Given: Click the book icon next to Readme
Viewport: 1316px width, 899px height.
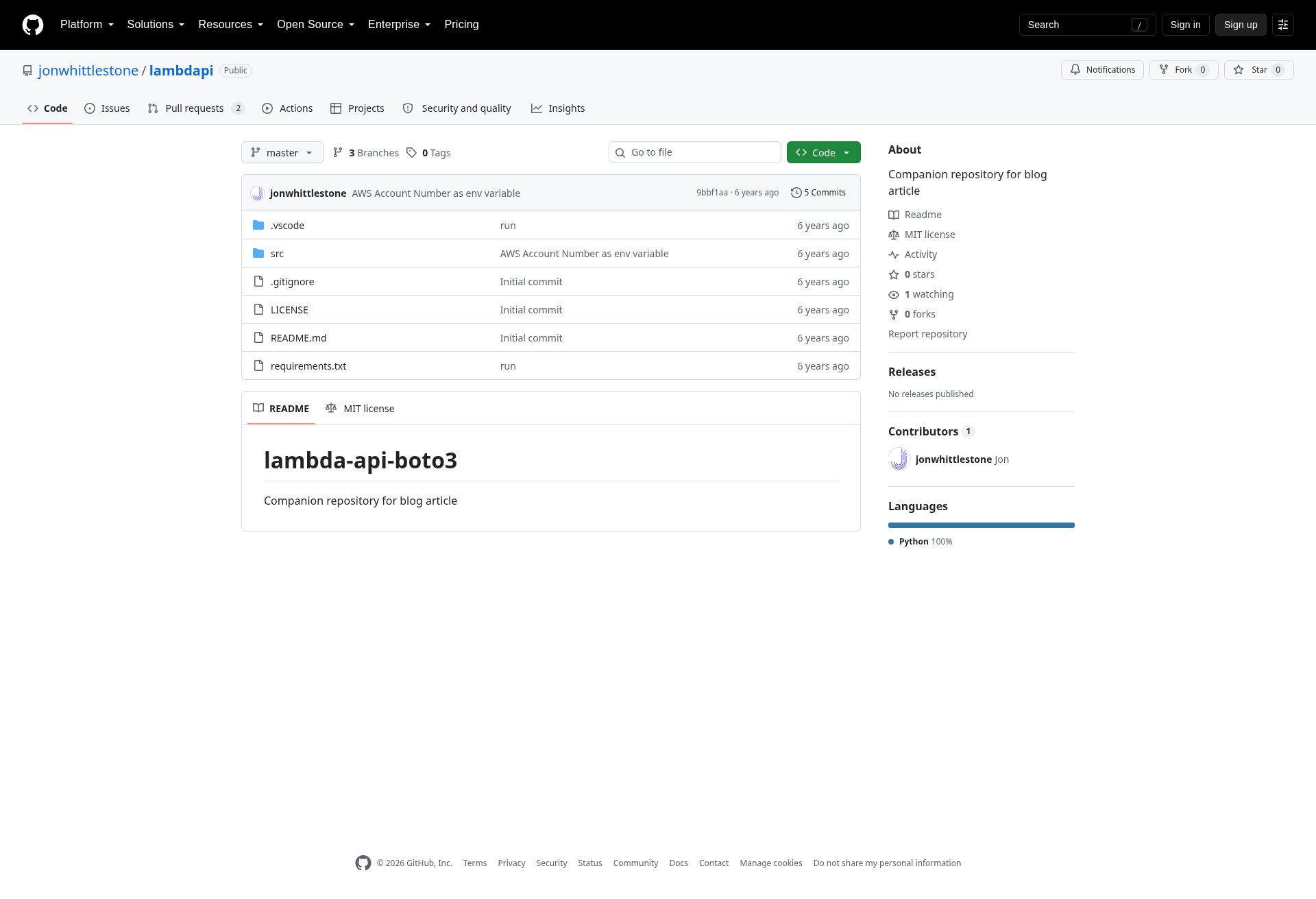Looking at the screenshot, I should 894,215.
